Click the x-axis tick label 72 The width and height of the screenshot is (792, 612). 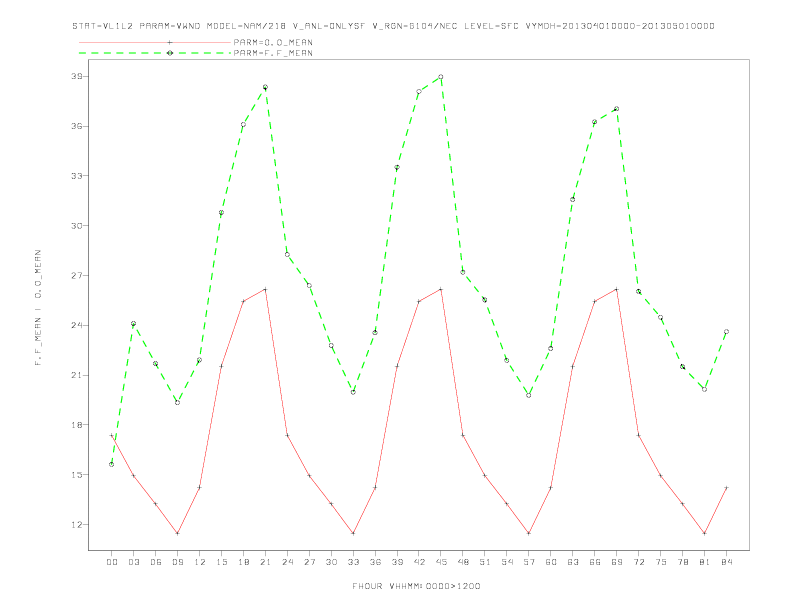pos(639,562)
